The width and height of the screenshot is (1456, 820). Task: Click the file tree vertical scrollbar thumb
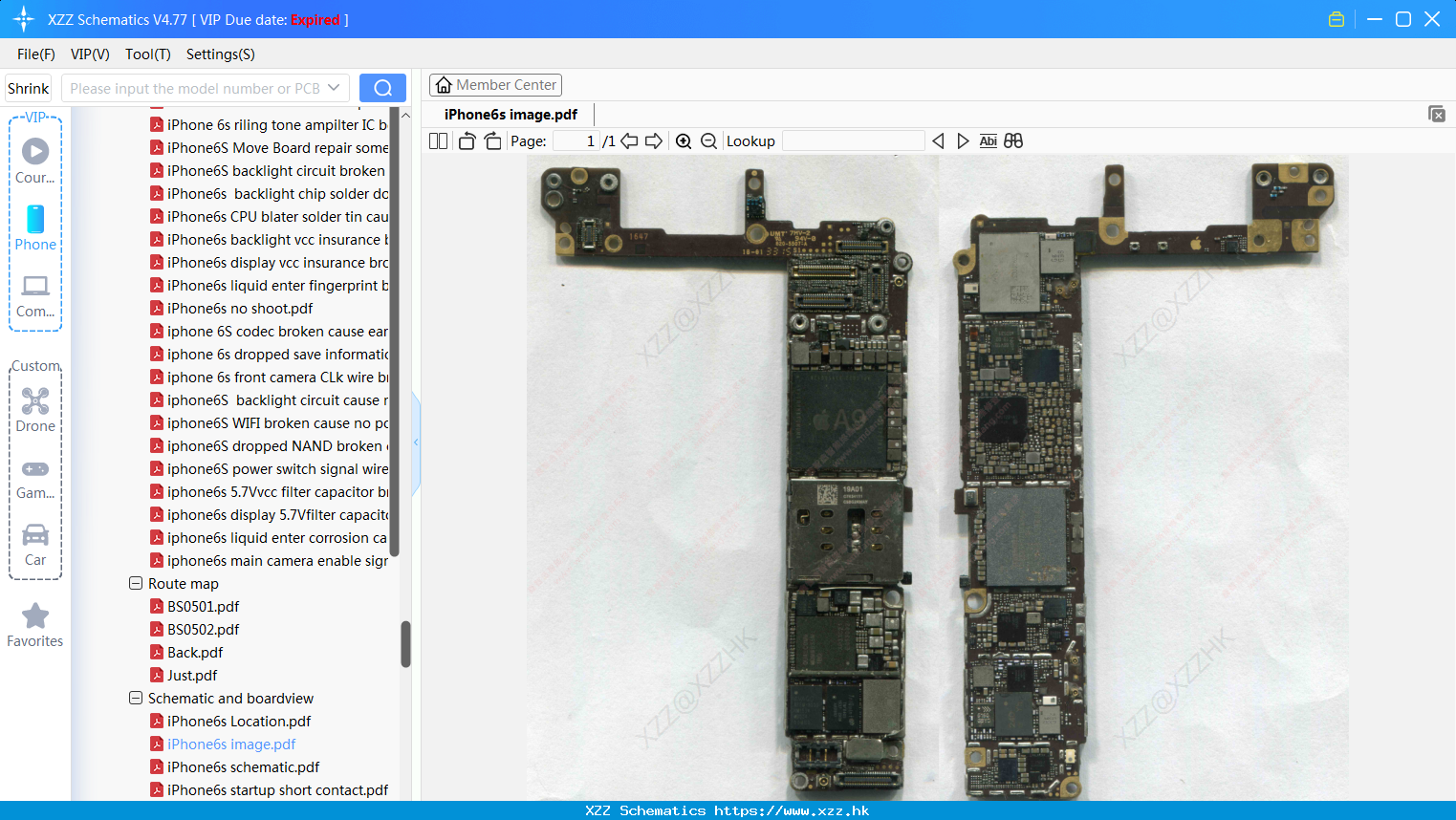pos(405,644)
